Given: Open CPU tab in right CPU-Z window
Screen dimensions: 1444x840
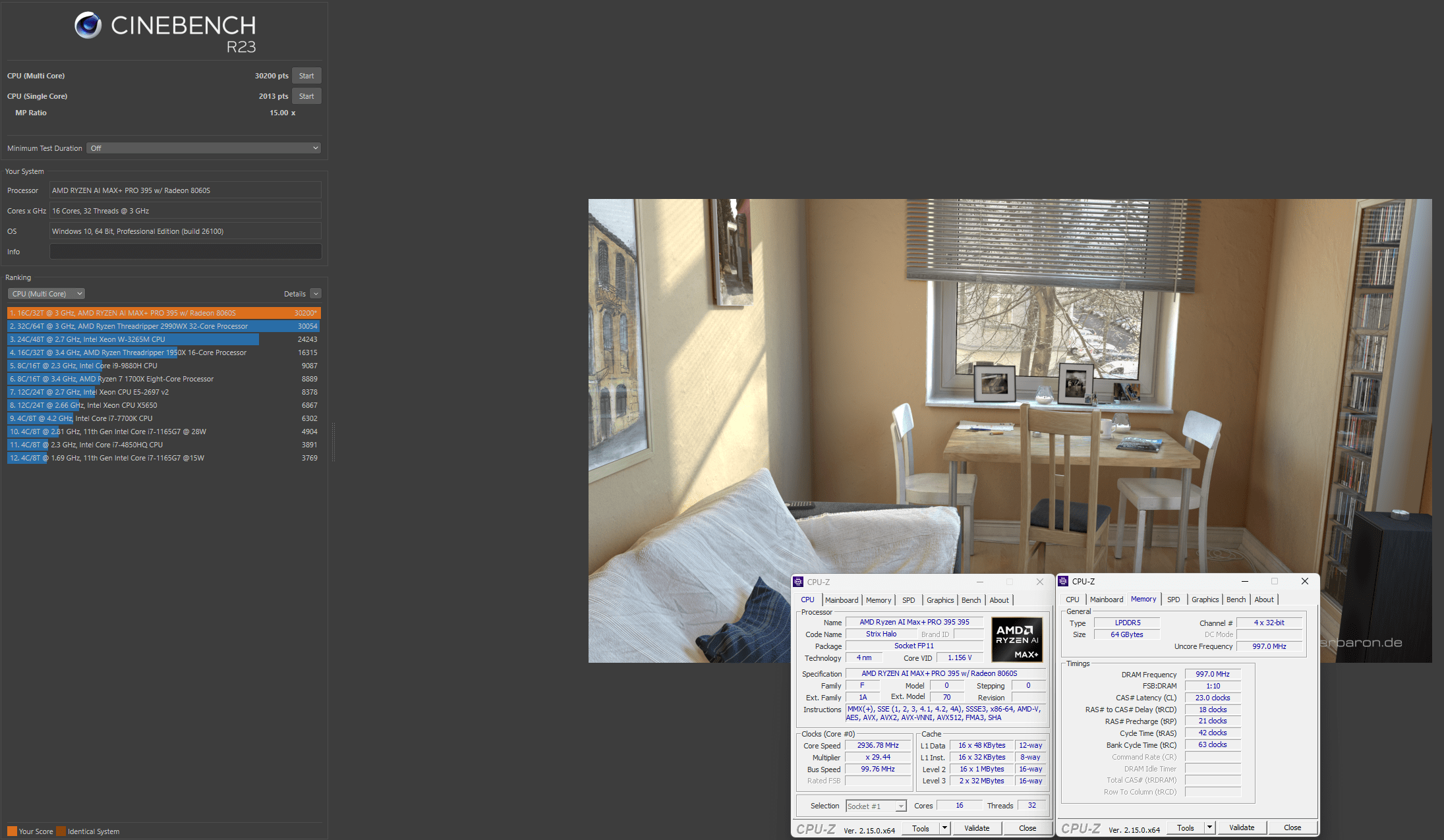Looking at the screenshot, I should pos(1072,600).
